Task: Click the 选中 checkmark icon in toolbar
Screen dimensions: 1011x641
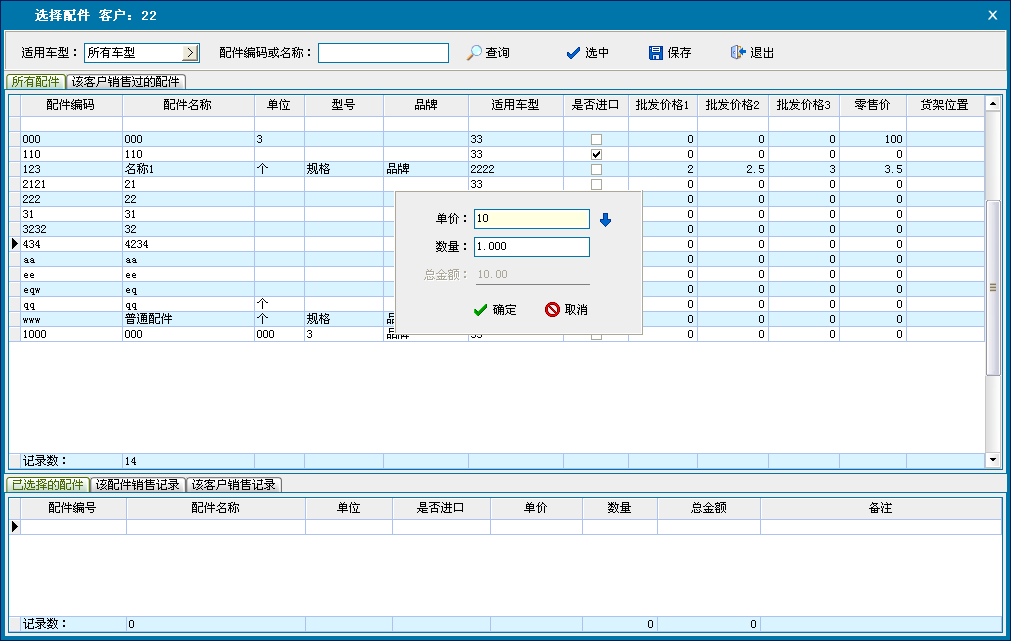Action: point(573,53)
